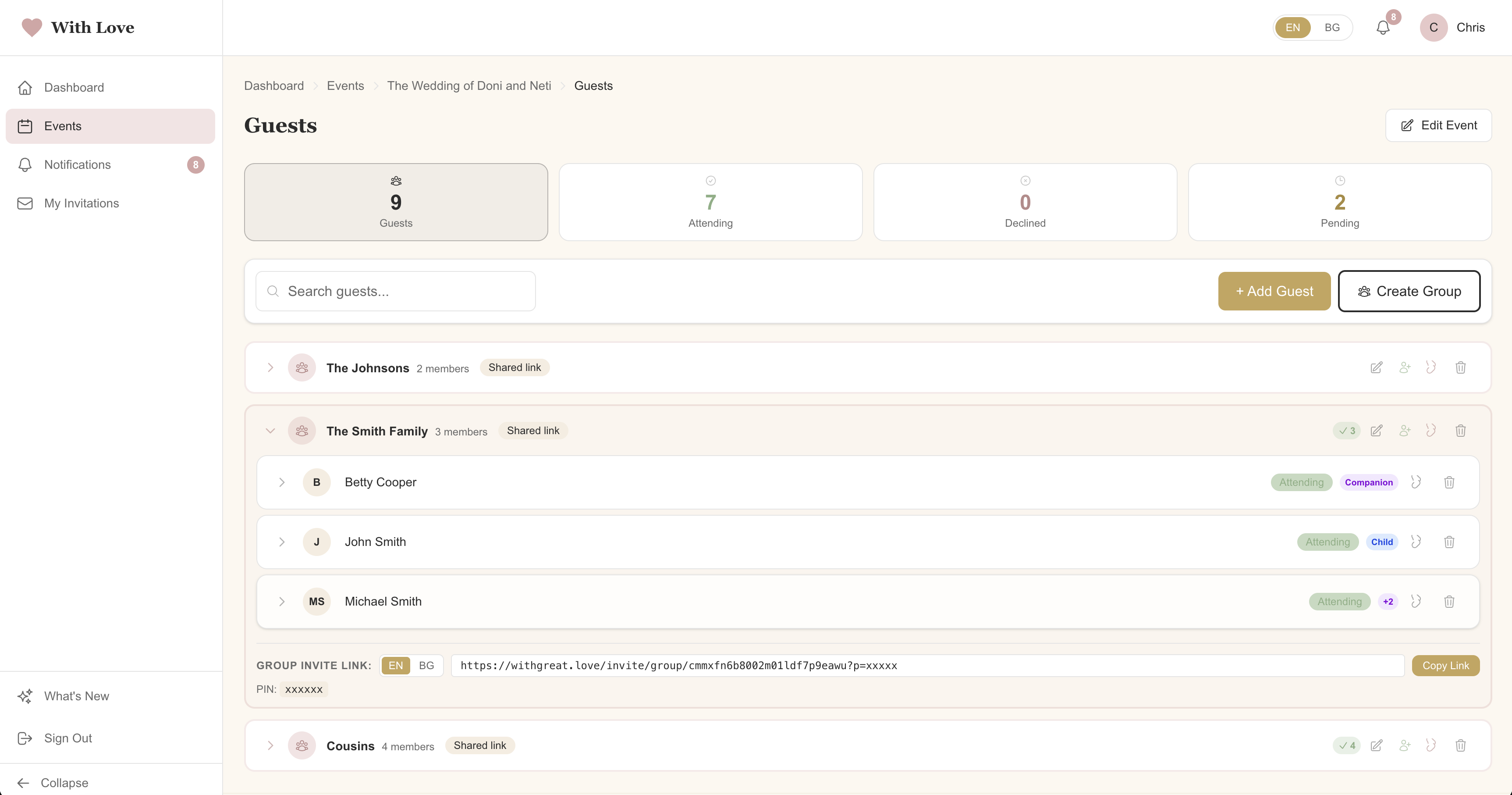Delete Betty Cooper with trash icon
The height and width of the screenshot is (795, 1512).
tap(1448, 482)
